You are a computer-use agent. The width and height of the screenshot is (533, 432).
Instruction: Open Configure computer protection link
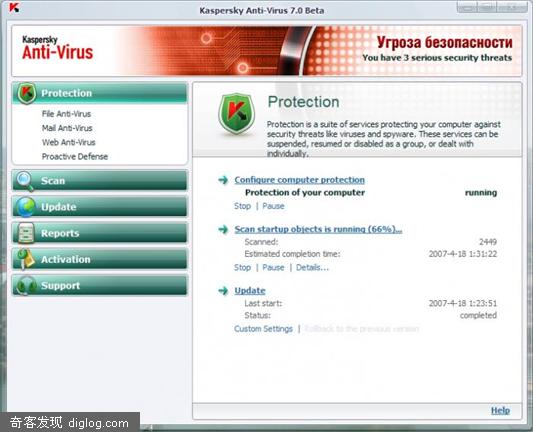299,180
